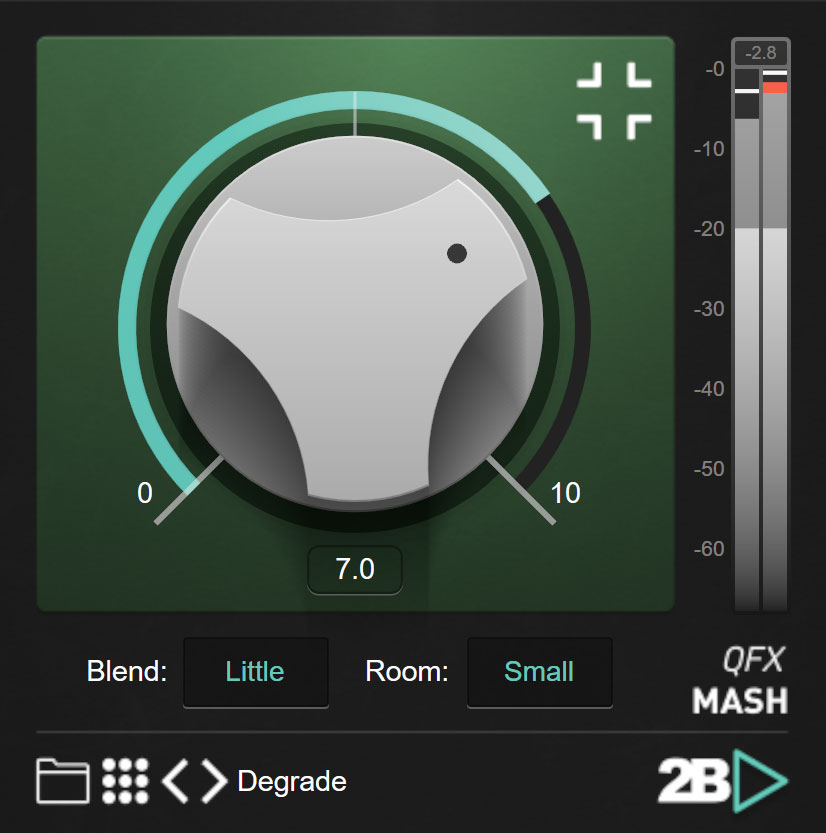Open the preset grid browser icon
The height and width of the screenshot is (833, 826).
pyautogui.click(x=124, y=779)
